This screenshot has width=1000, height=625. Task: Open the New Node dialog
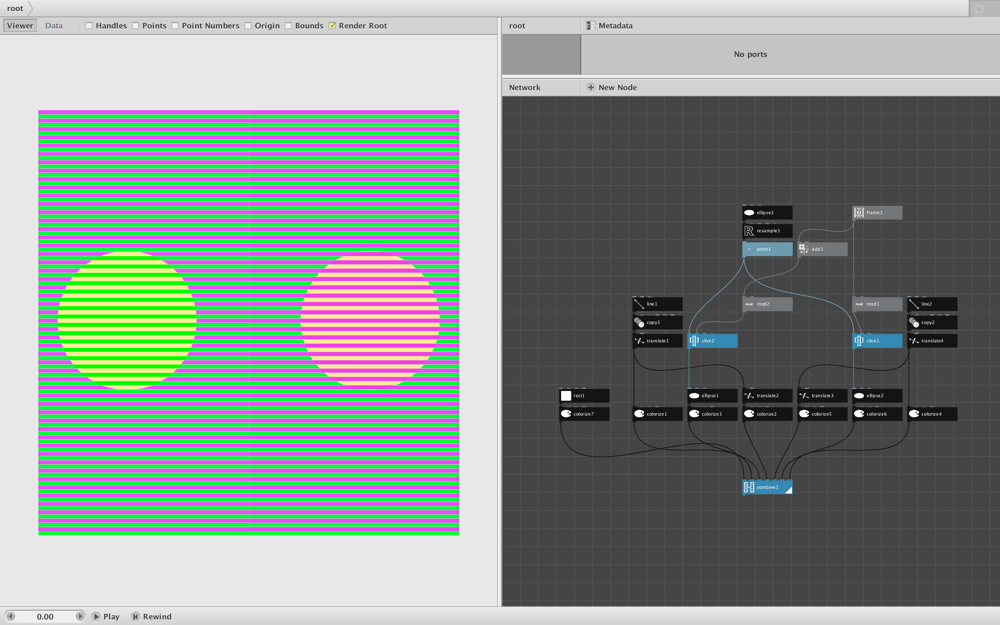point(612,87)
